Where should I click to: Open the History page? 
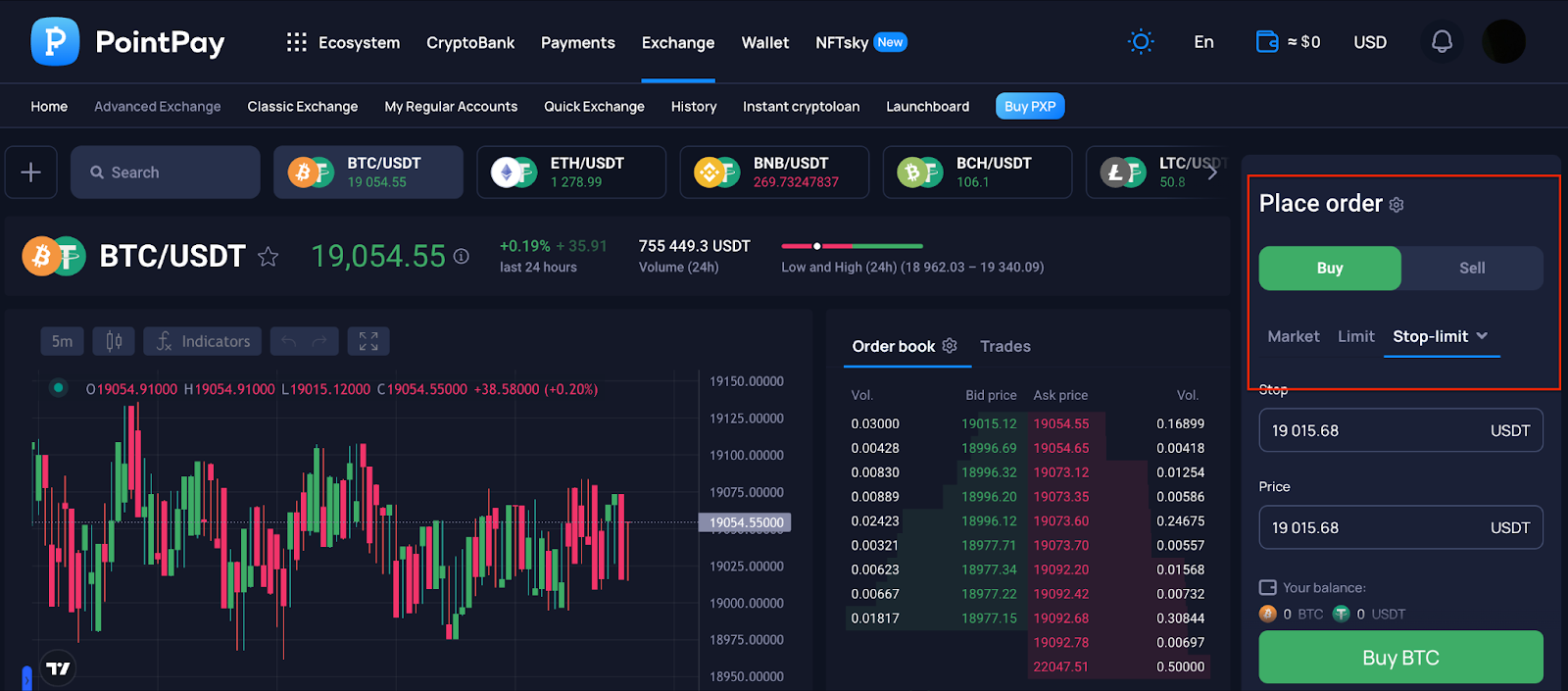point(694,106)
